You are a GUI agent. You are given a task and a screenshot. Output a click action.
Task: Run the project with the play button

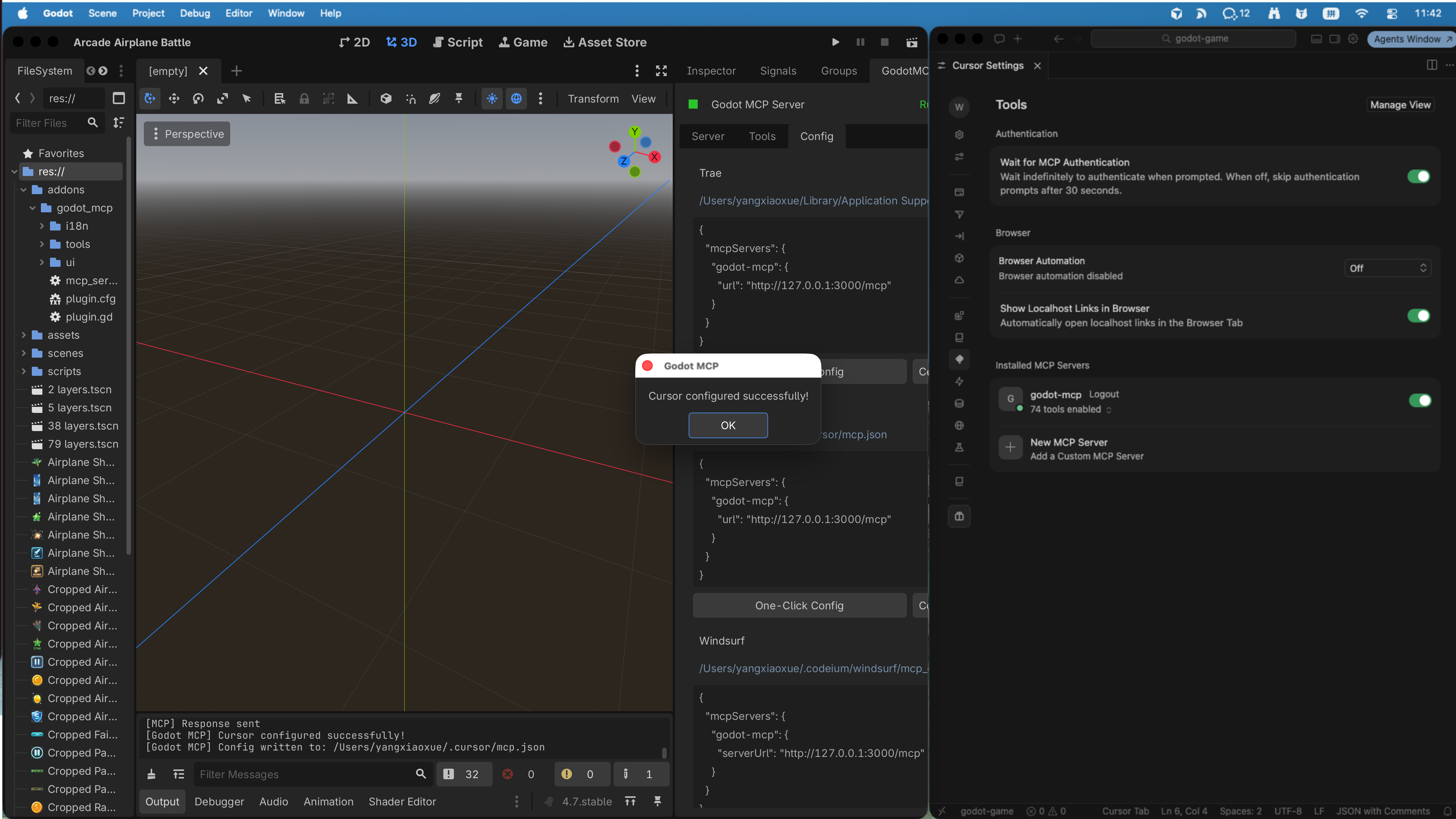tap(836, 42)
